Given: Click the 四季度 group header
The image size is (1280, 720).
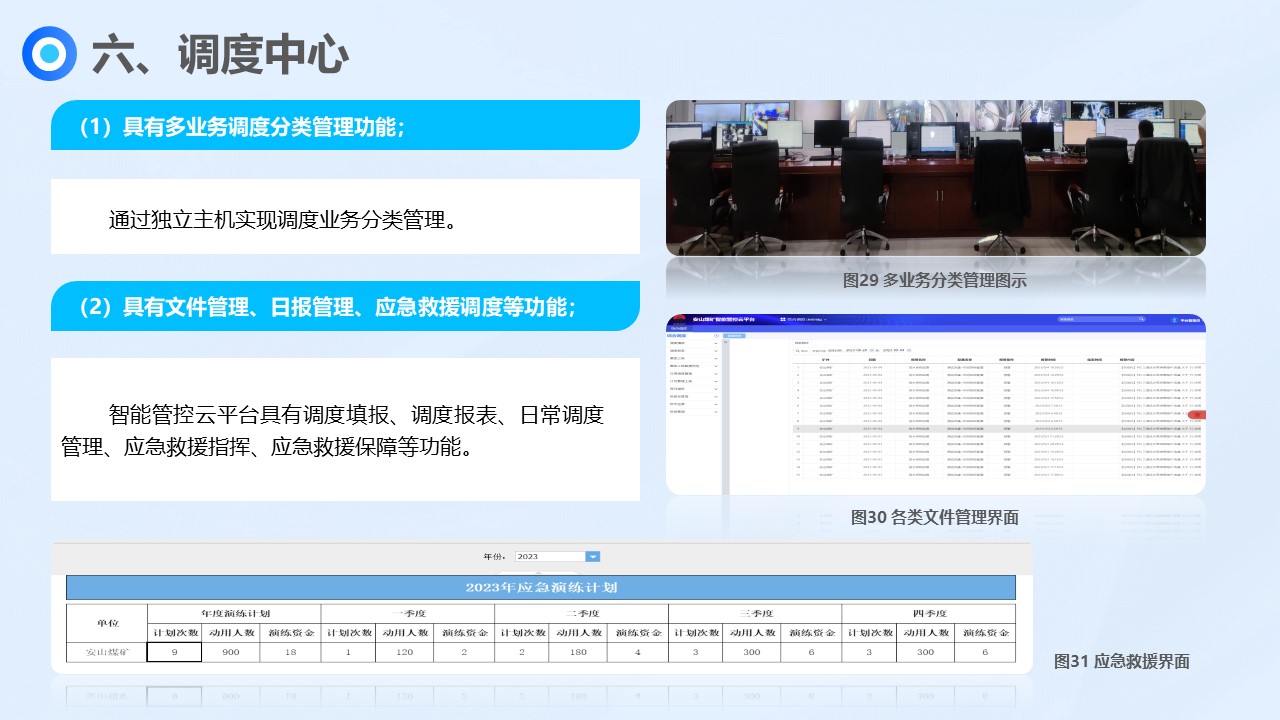Looking at the screenshot, I should (x=928, y=613).
